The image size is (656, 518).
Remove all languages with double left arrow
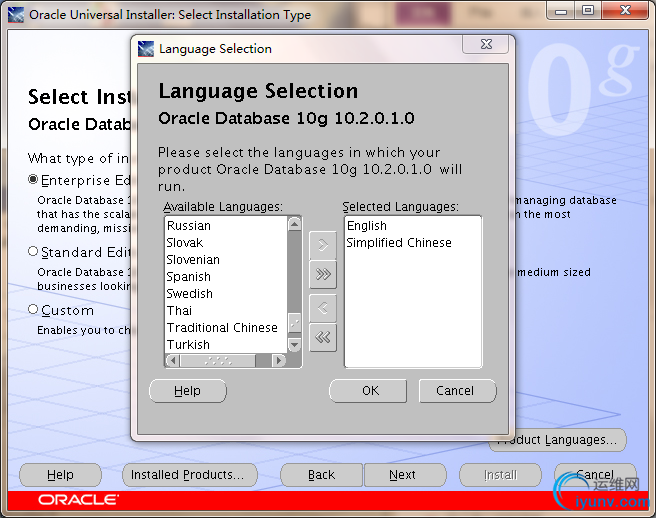tap(323, 337)
